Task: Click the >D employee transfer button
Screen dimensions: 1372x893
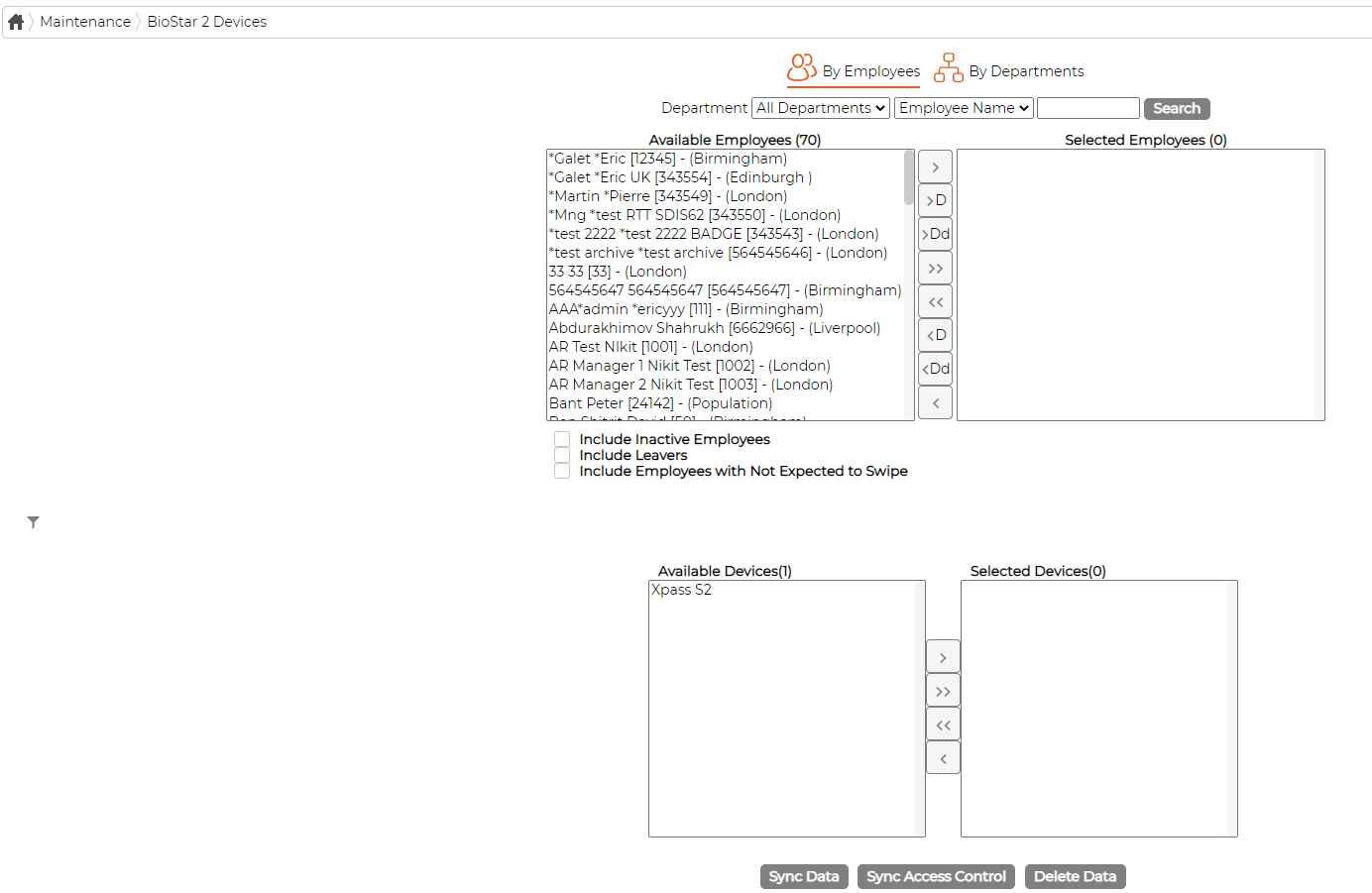Action: click(x=936, y=200)
